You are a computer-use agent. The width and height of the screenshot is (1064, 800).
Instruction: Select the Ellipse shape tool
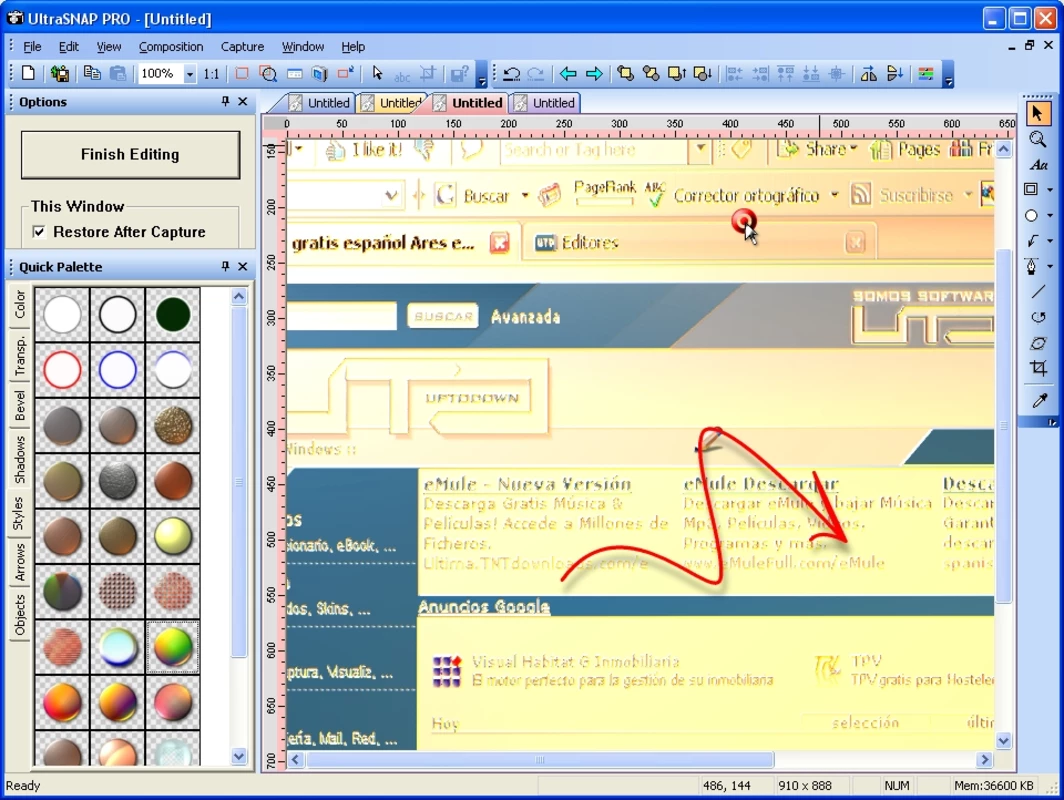1031,215
